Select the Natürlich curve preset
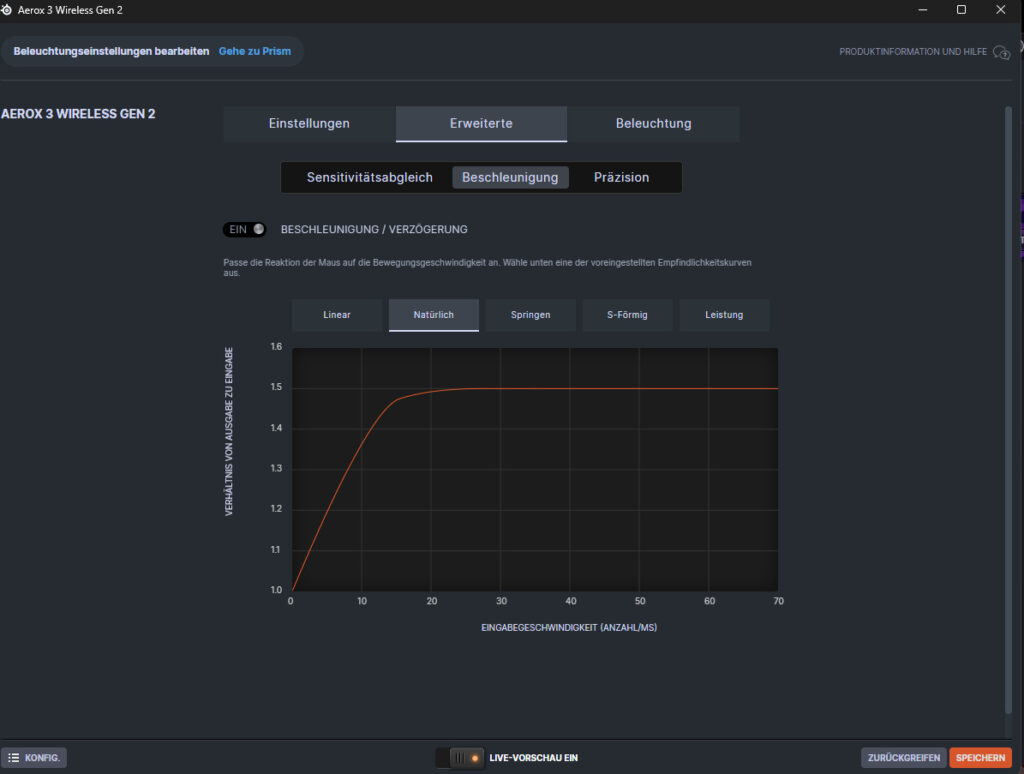Viewport: 1024px width, 774px height. 434,315
